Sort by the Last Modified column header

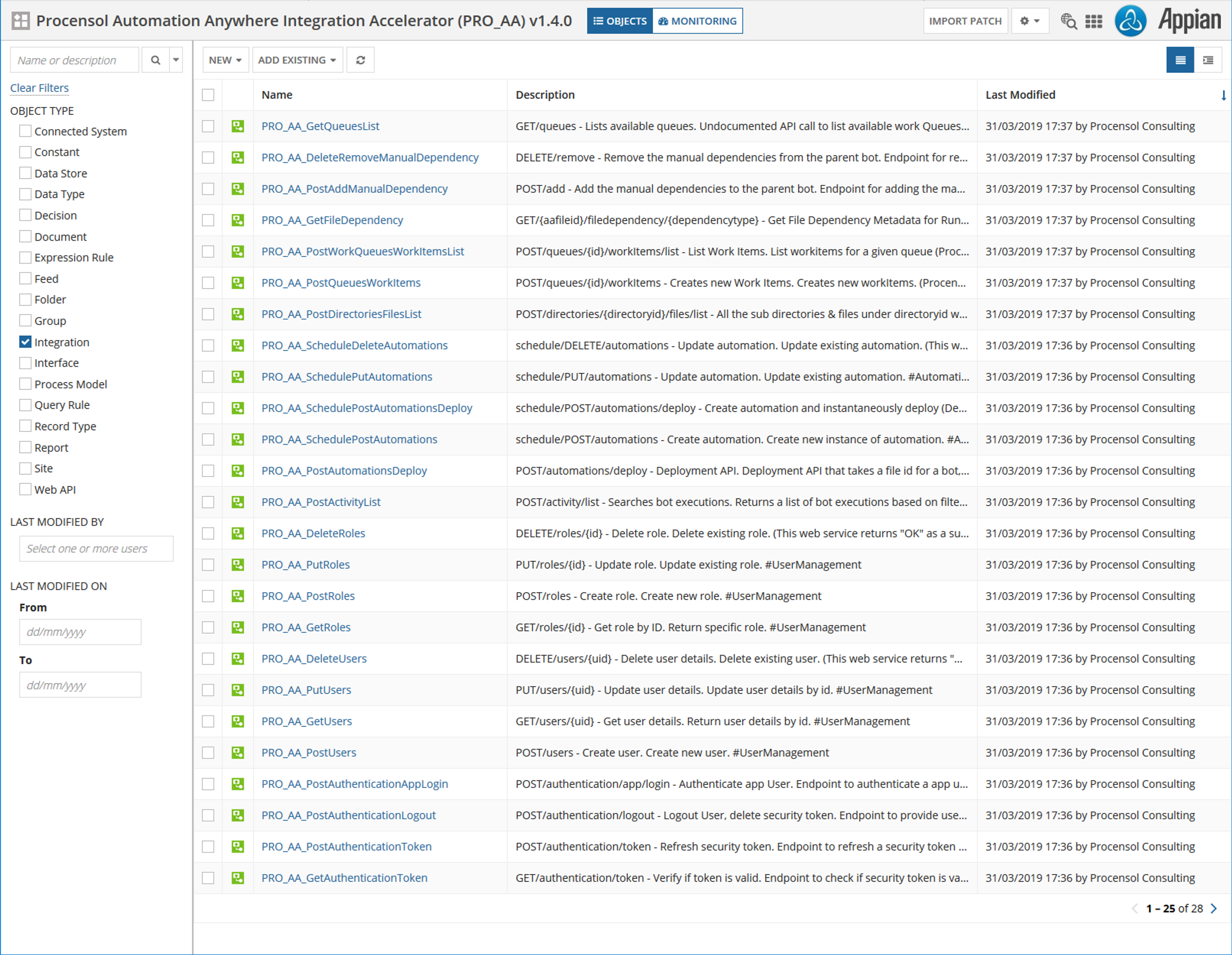point(1020,95)
